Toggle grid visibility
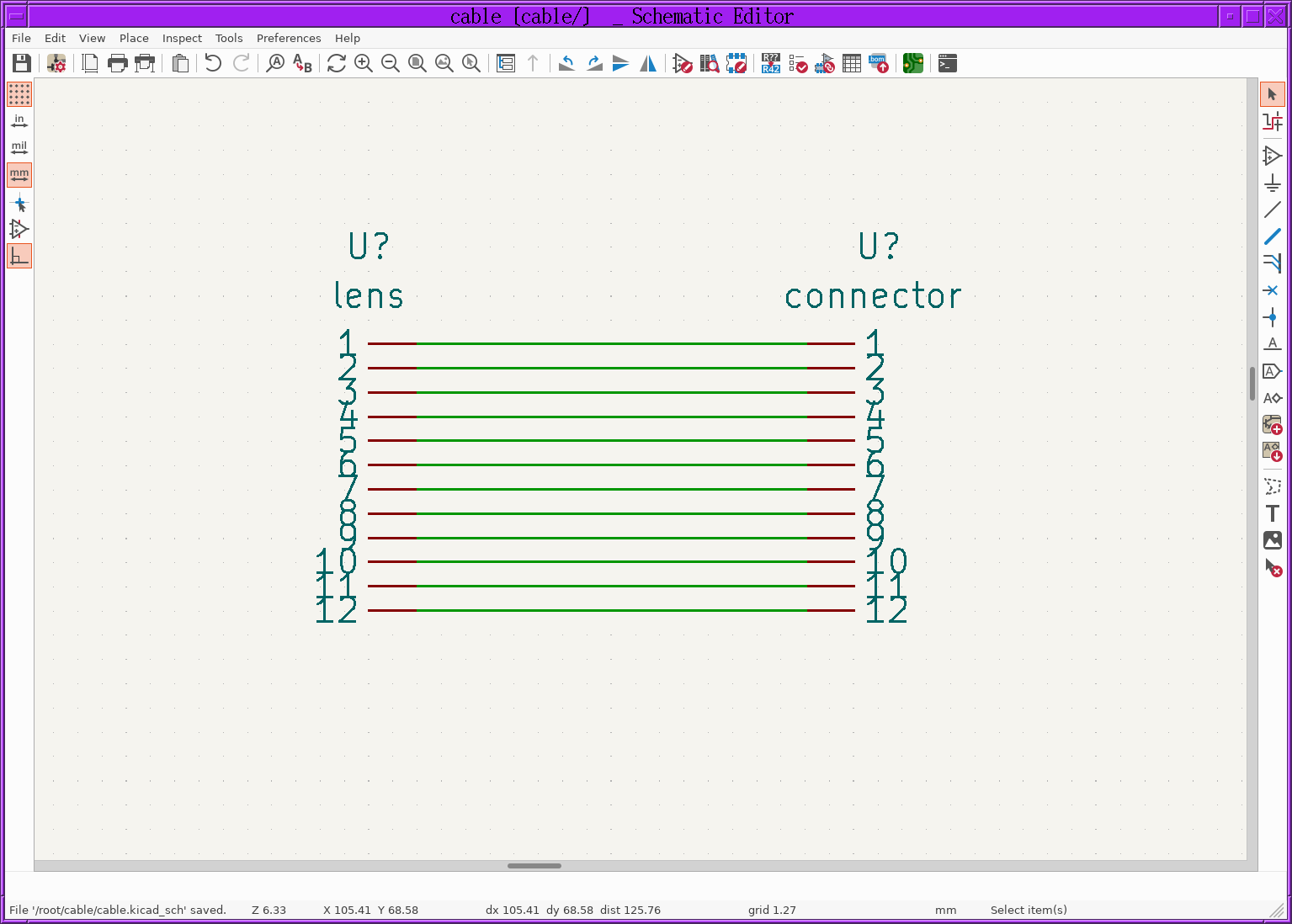 pyautogui.click(x=19, y=95)
